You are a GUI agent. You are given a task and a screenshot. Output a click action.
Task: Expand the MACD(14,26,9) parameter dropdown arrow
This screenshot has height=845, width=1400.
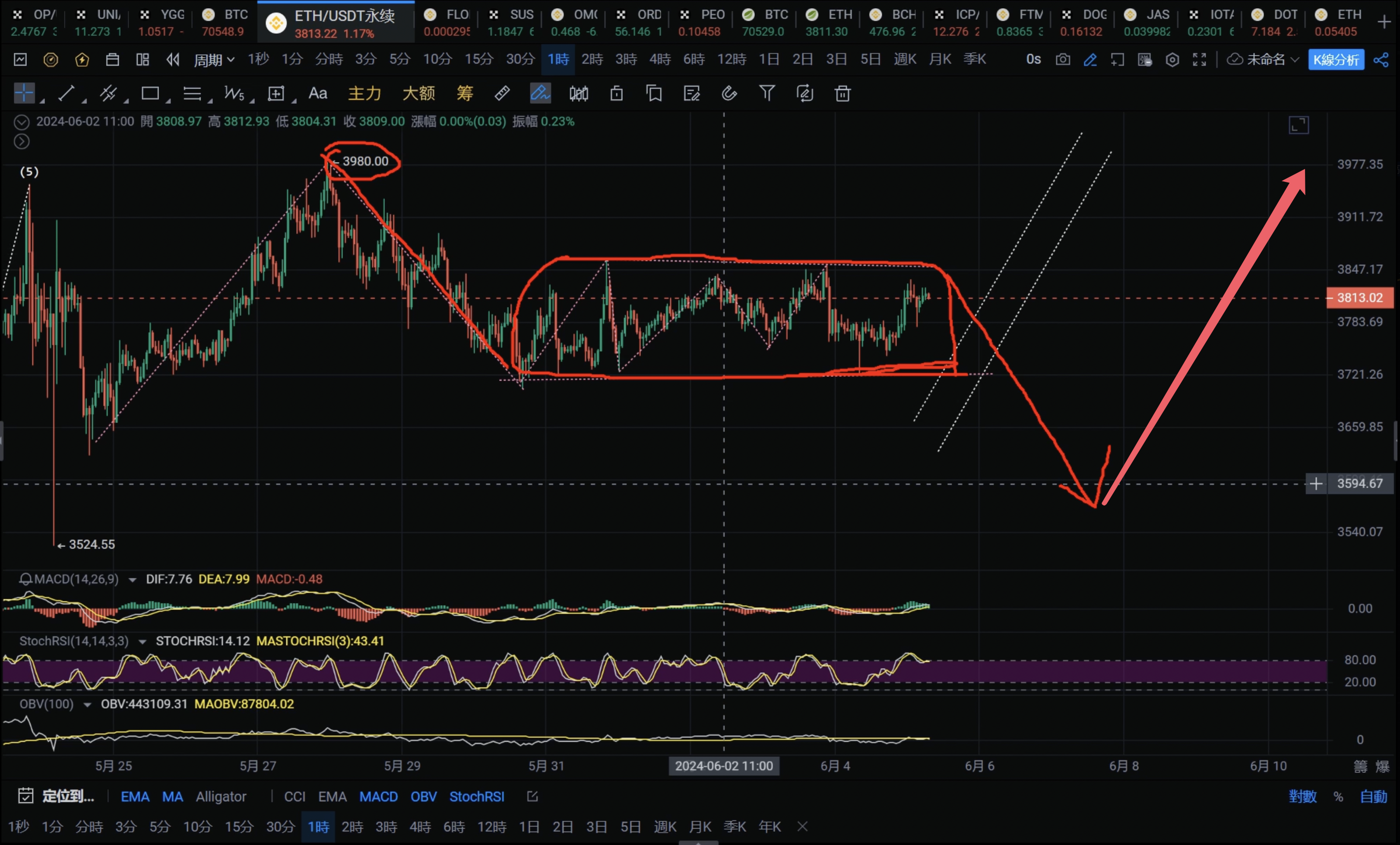tap(133, 580)
